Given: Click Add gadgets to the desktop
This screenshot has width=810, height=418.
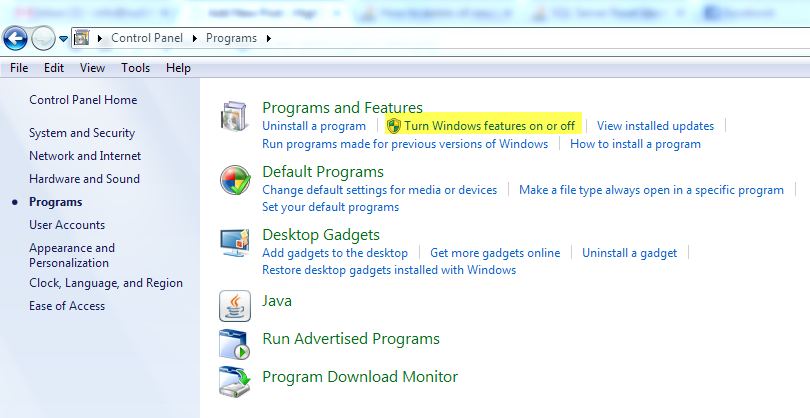Looking at the screenshot, I should pos(335,253).
